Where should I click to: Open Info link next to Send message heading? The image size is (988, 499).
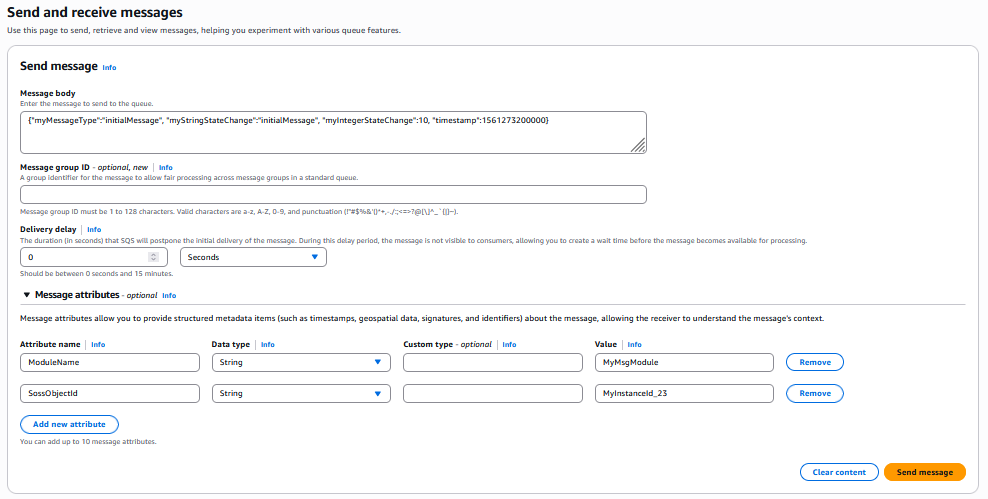109,68
